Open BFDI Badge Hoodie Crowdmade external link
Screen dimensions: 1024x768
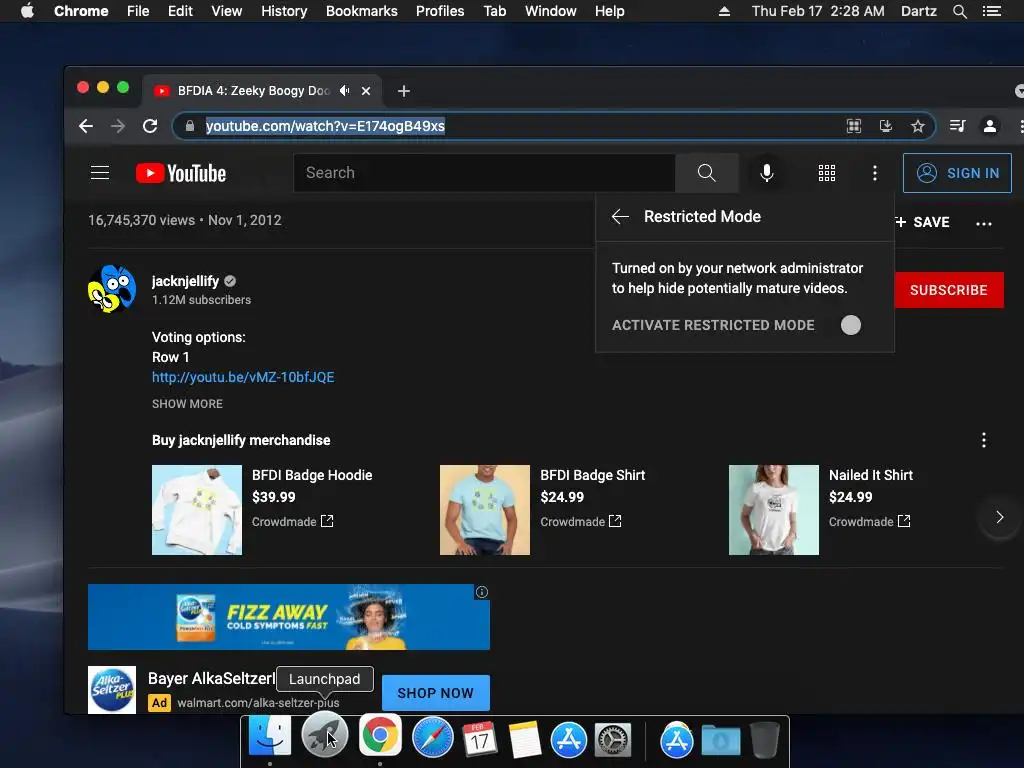[293, 521]
